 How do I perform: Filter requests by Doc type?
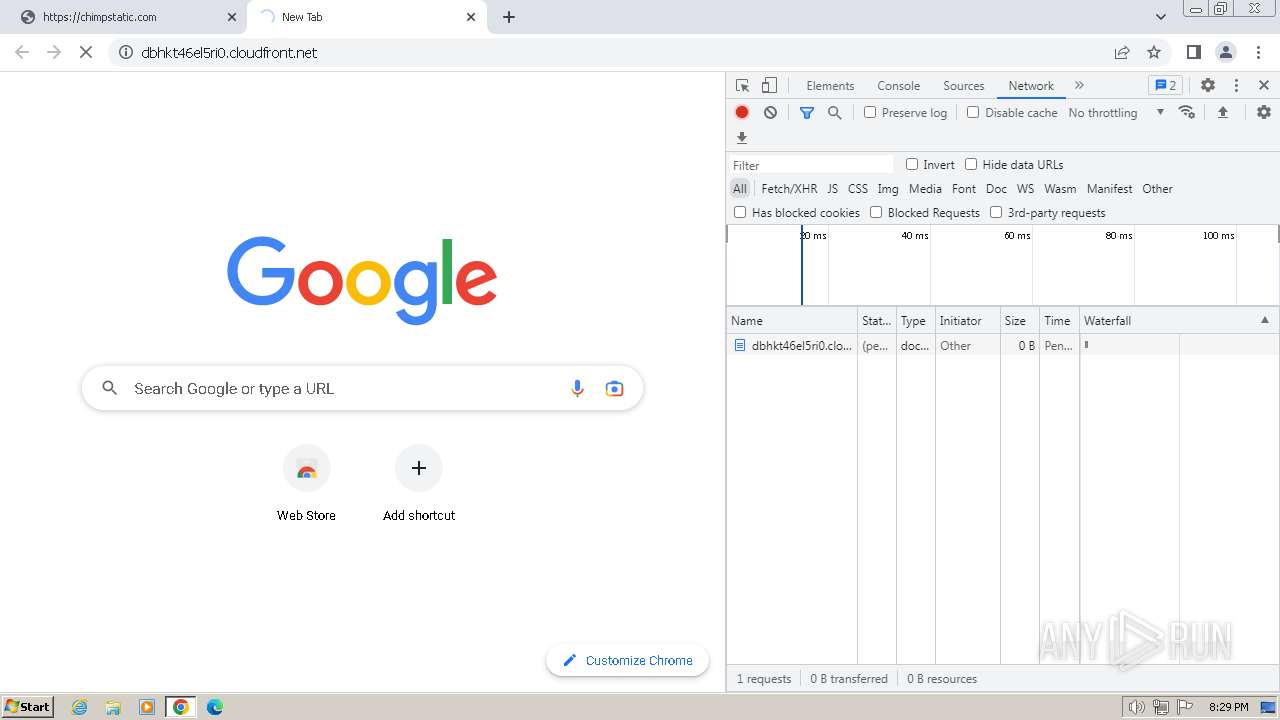[996, 188]
